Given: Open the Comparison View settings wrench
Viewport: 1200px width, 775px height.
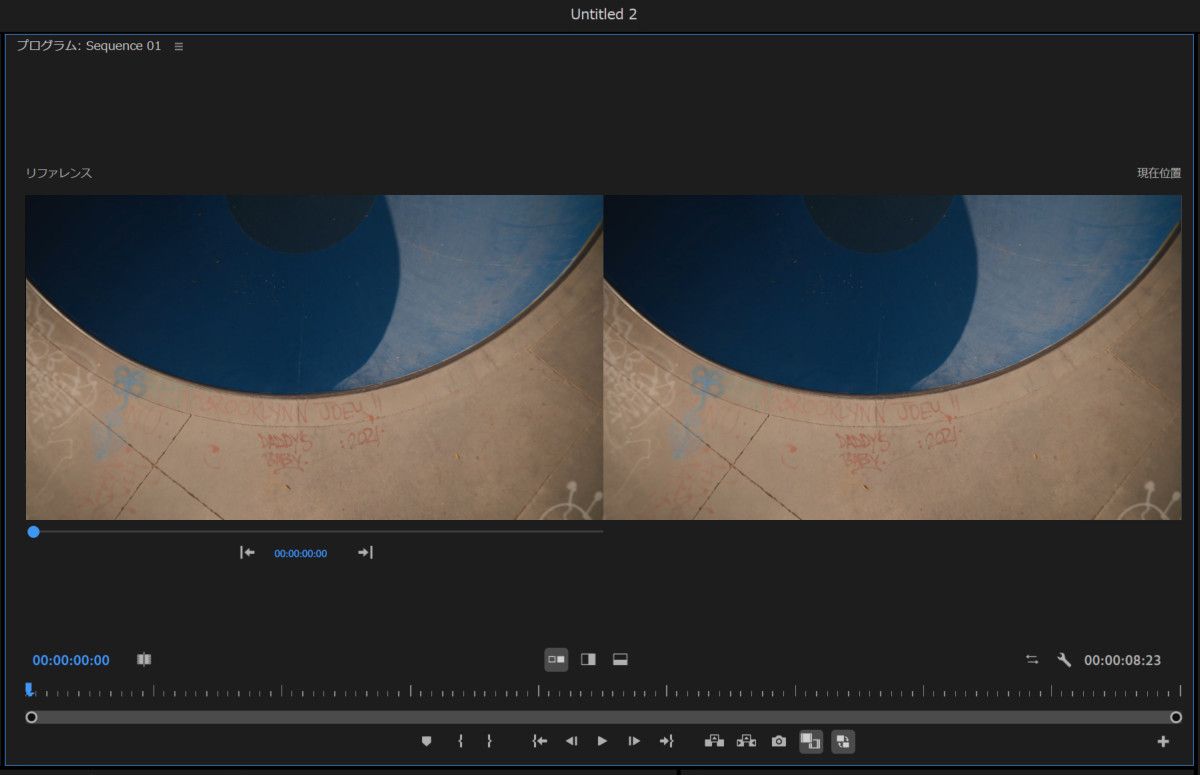Looking at the screenshot, I should (1062, 659).
